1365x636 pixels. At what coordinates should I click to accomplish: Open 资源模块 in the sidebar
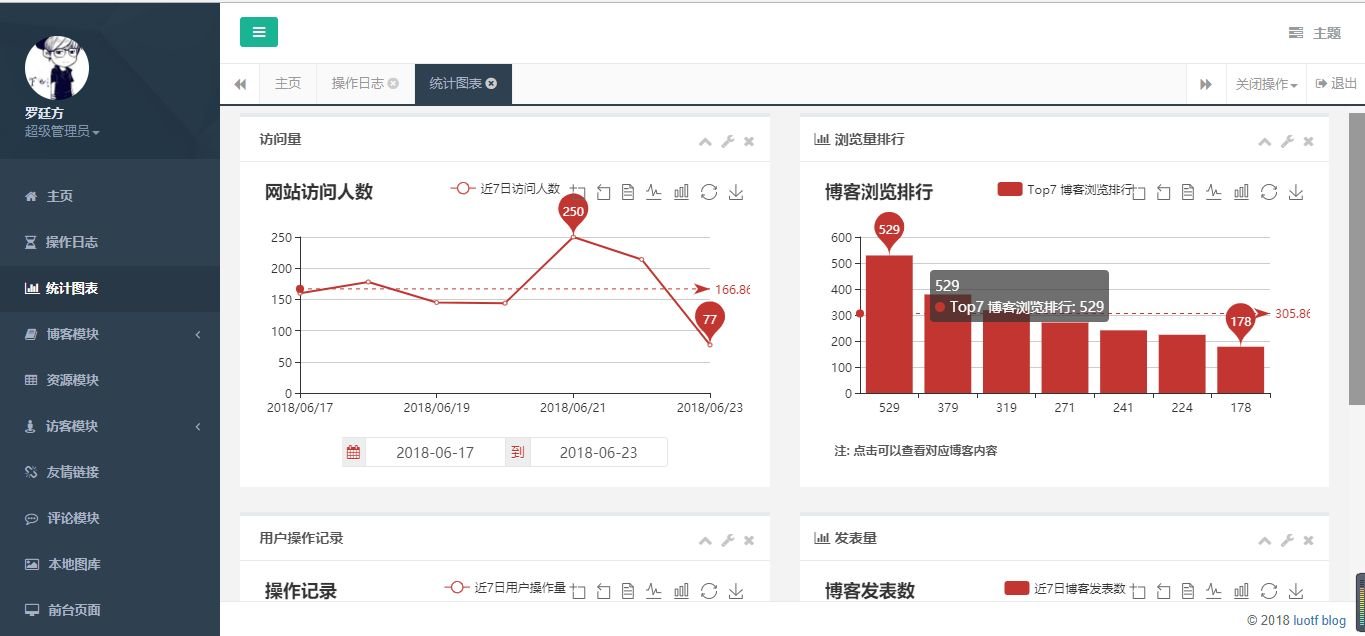pyautogui.click(x=110, y=380)
